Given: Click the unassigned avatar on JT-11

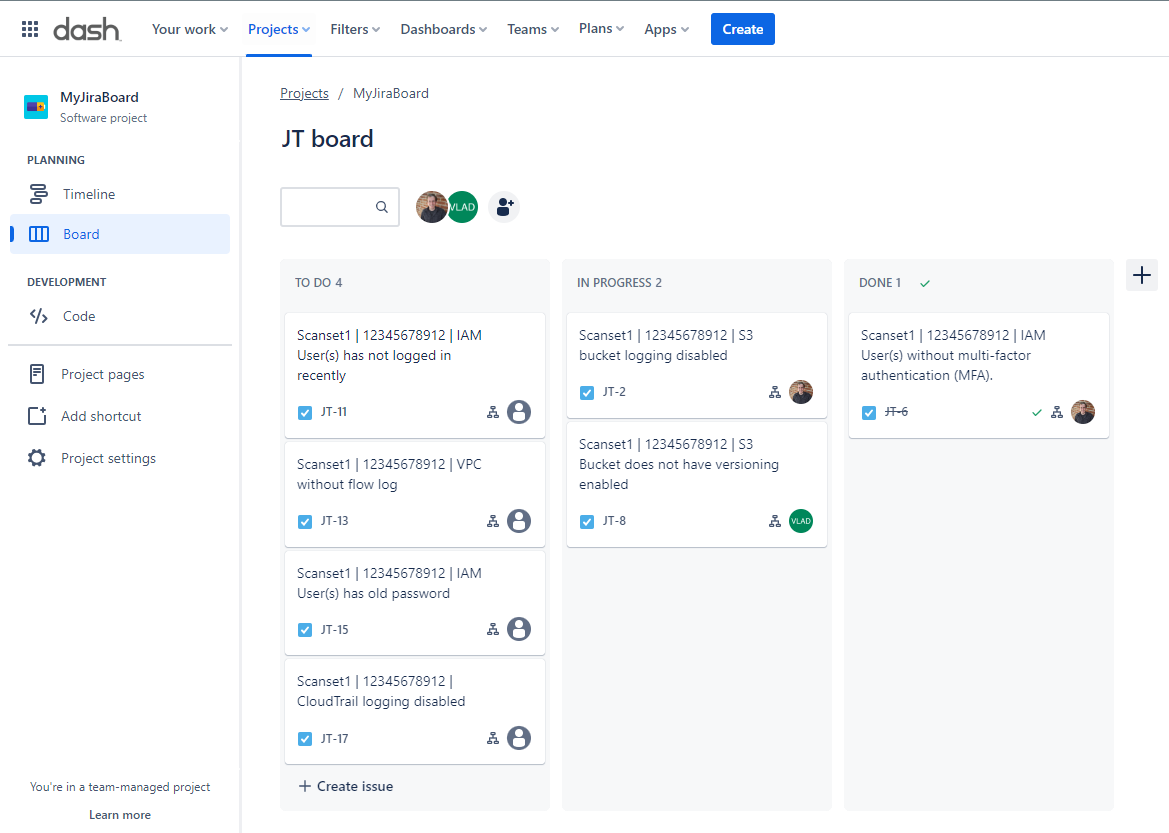Looking at the screenshot, I should [x=518, y=412].
